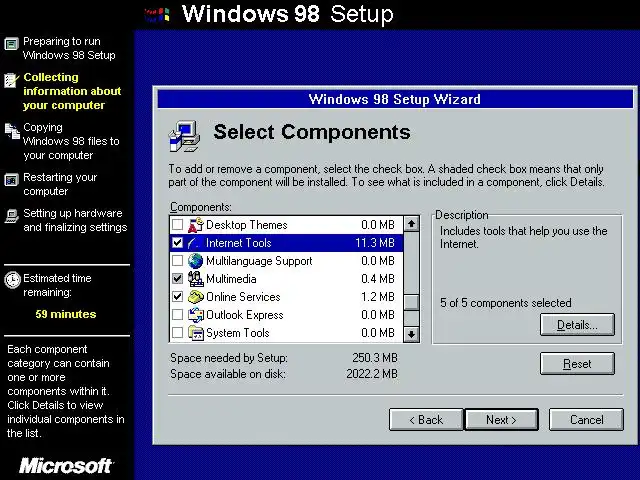Click the 5 of 5 components selected text
The height and width of the screenshot is (480, 640).
(x=506, y=303)
